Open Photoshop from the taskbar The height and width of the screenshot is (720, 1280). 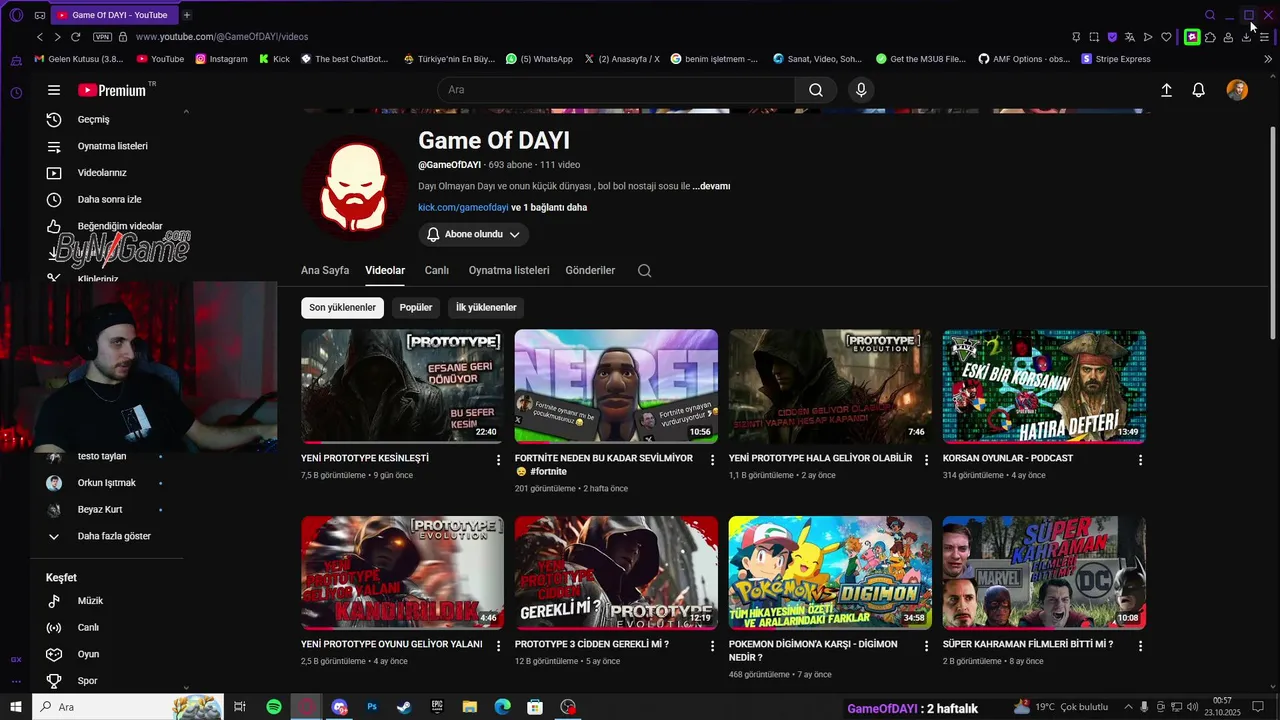(372, 707)
